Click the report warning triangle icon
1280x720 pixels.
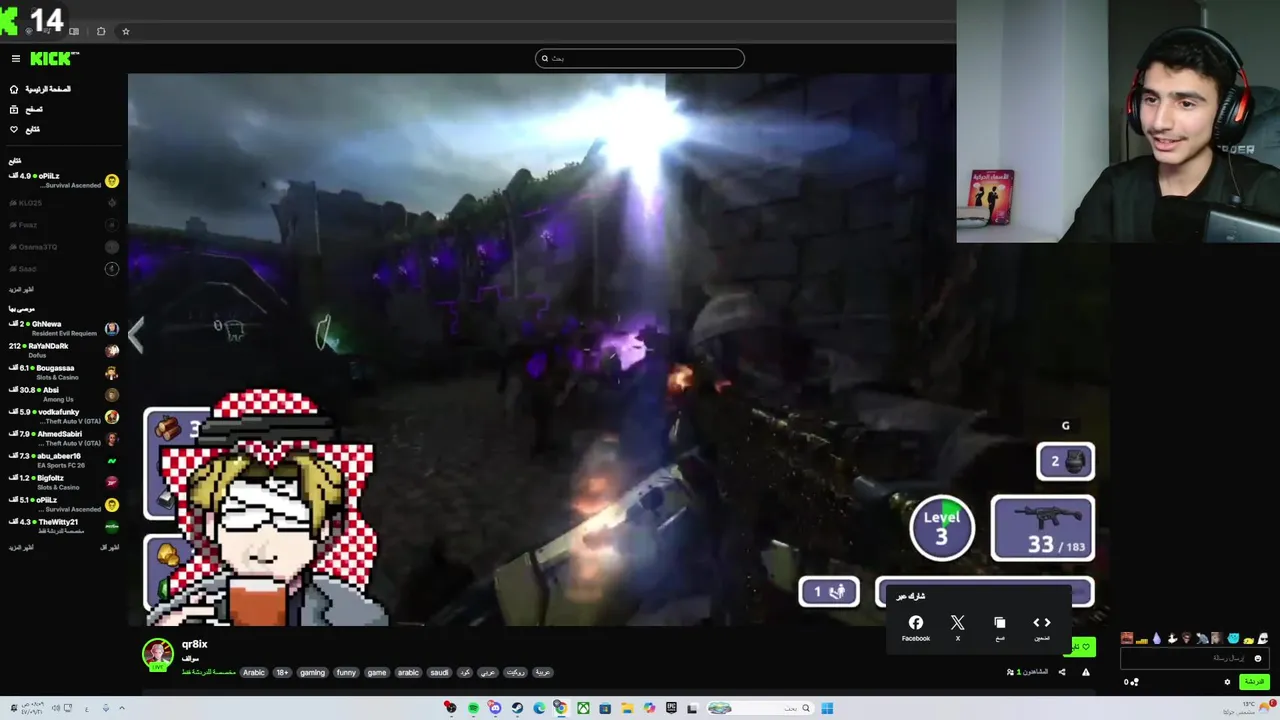pos(1086,672)
